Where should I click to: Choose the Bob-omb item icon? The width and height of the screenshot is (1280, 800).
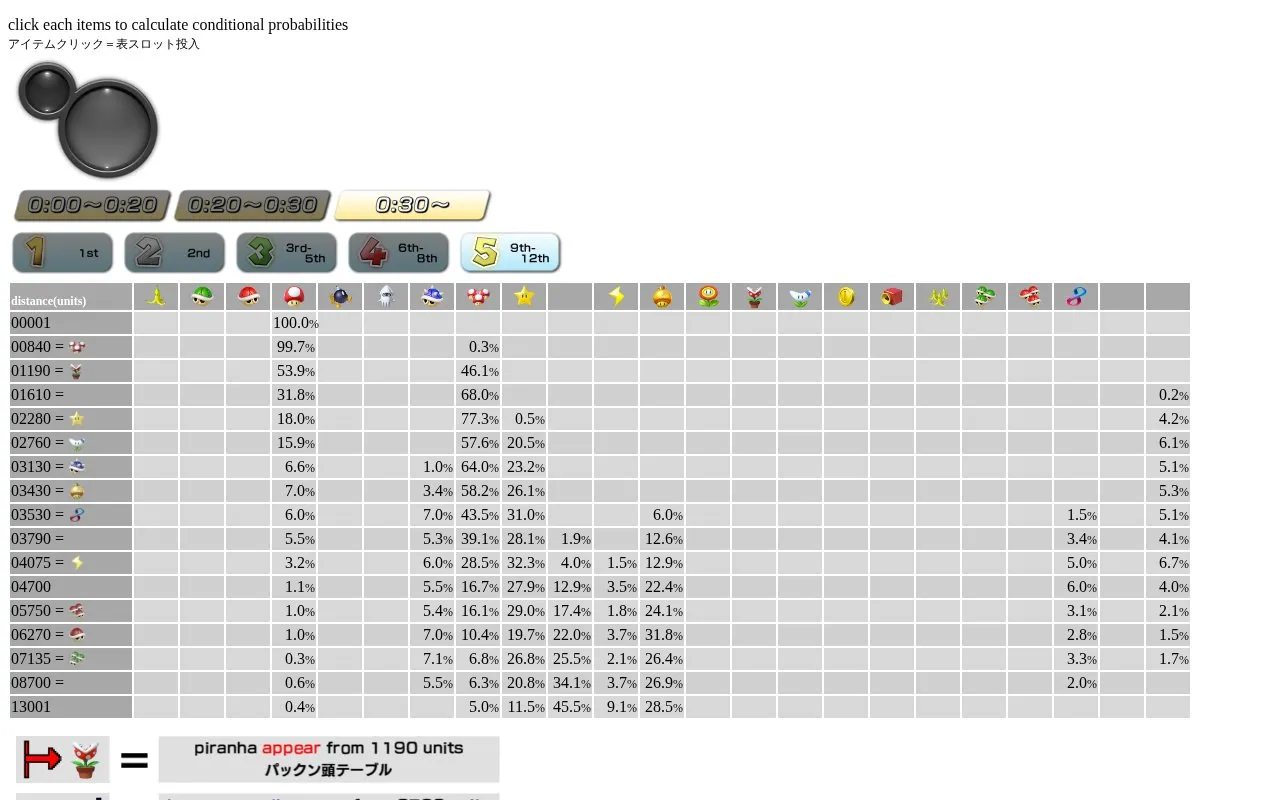click(x=340, y=296)
